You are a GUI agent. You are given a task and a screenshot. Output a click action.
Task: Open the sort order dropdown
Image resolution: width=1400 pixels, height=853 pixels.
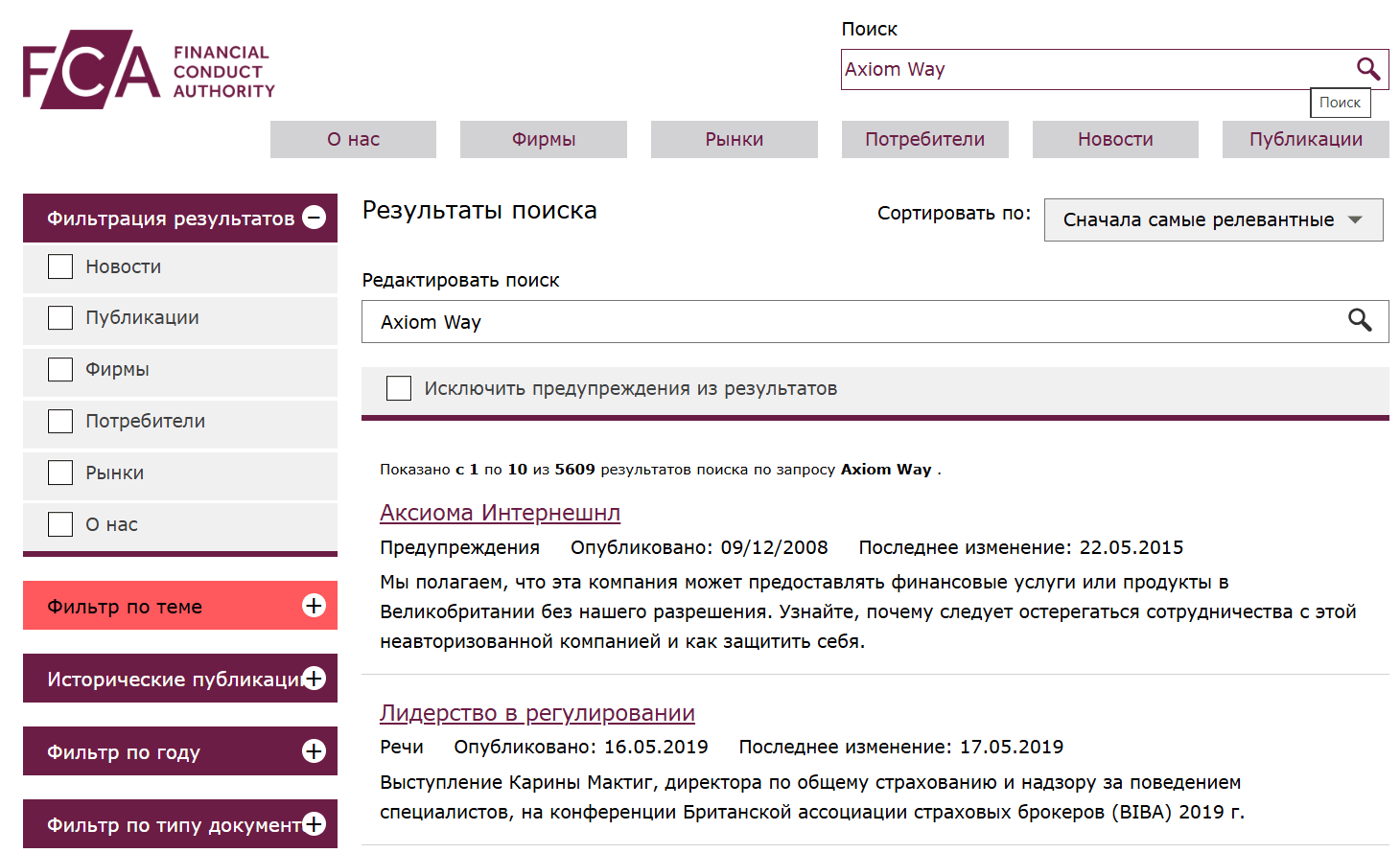(1213, 219)
